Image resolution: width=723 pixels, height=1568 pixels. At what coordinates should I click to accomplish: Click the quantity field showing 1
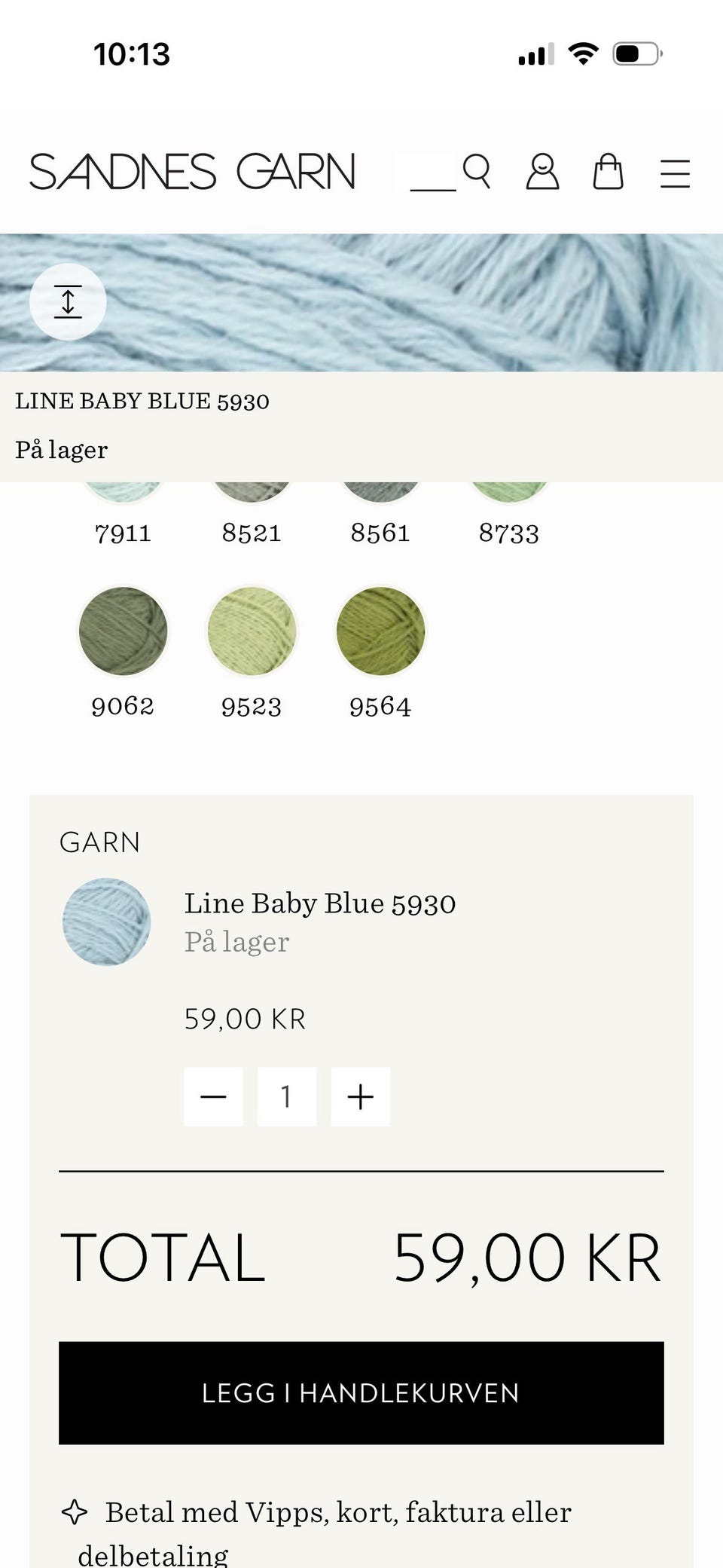(x=286, y=1096)
